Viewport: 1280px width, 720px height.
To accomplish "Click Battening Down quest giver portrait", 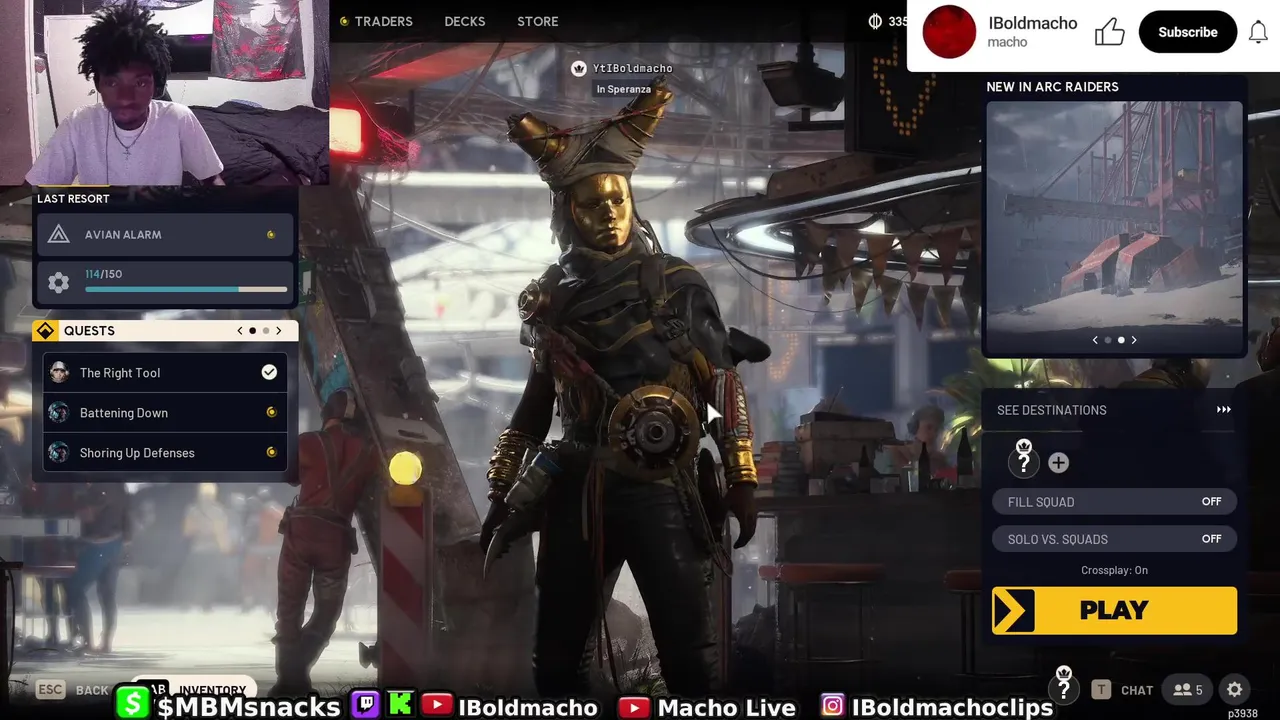I will tap(59, 413).
